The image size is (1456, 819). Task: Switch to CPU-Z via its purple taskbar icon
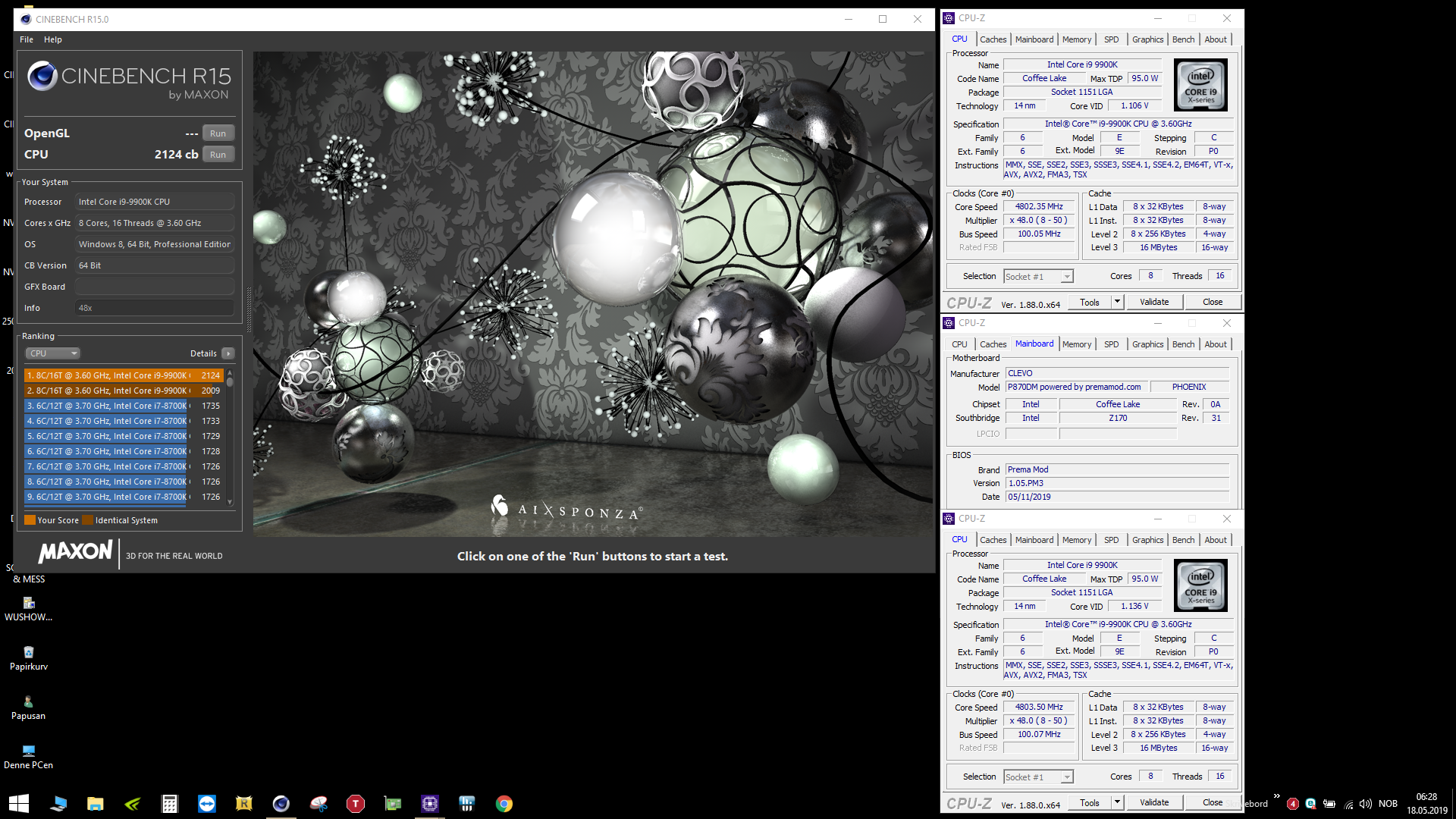coord(430,804)
